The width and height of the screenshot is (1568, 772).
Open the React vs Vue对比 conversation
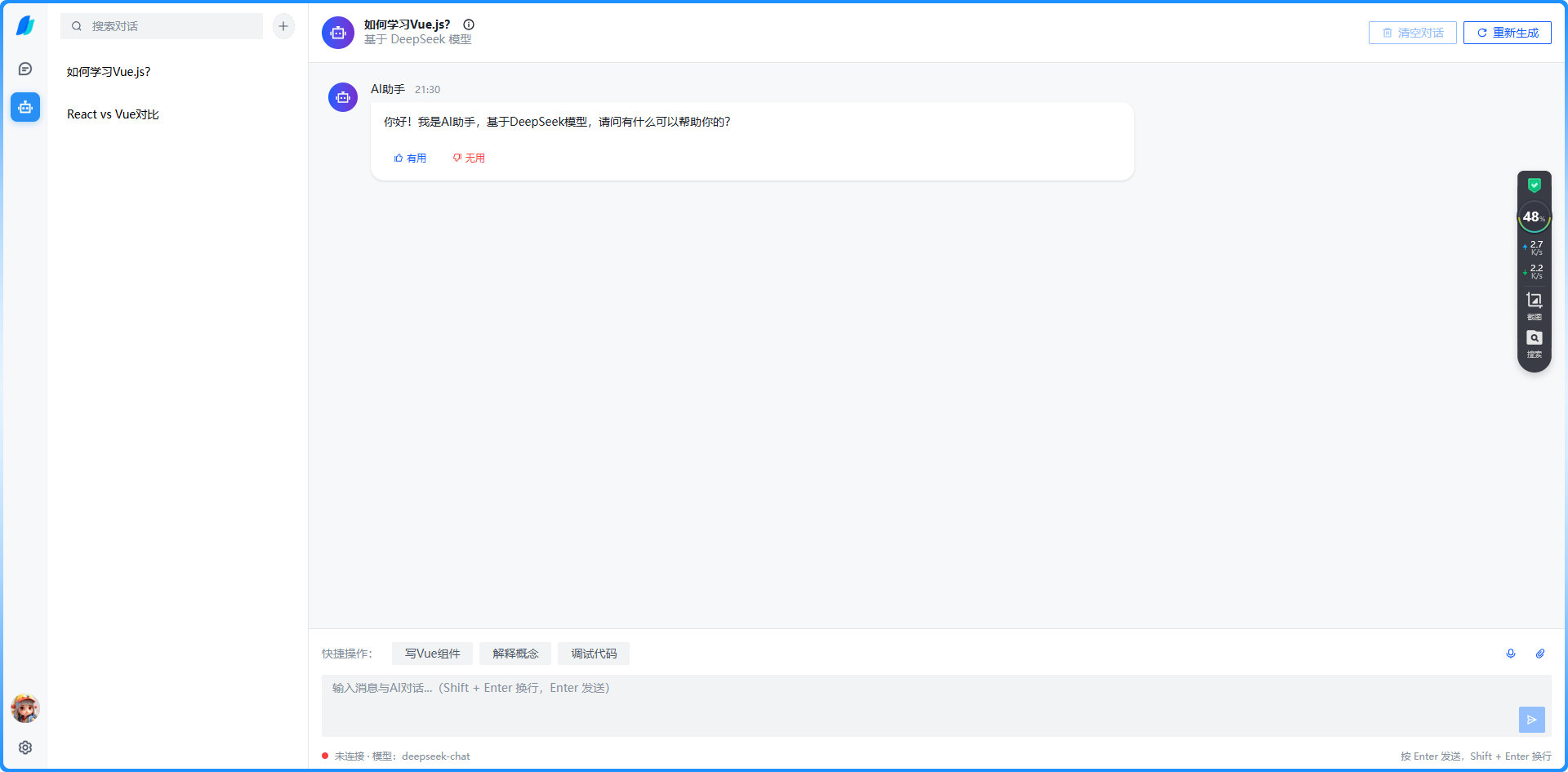coord(113,114)
